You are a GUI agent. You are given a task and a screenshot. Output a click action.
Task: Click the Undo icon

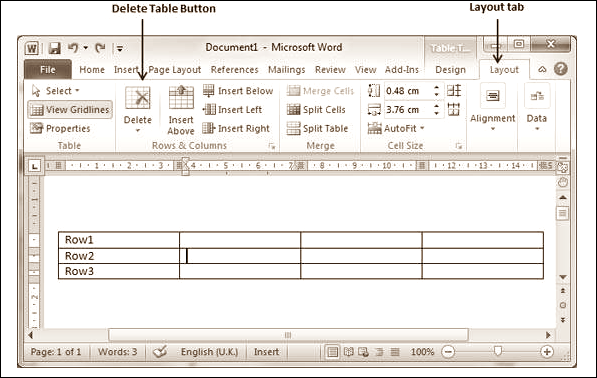[73, 48]
